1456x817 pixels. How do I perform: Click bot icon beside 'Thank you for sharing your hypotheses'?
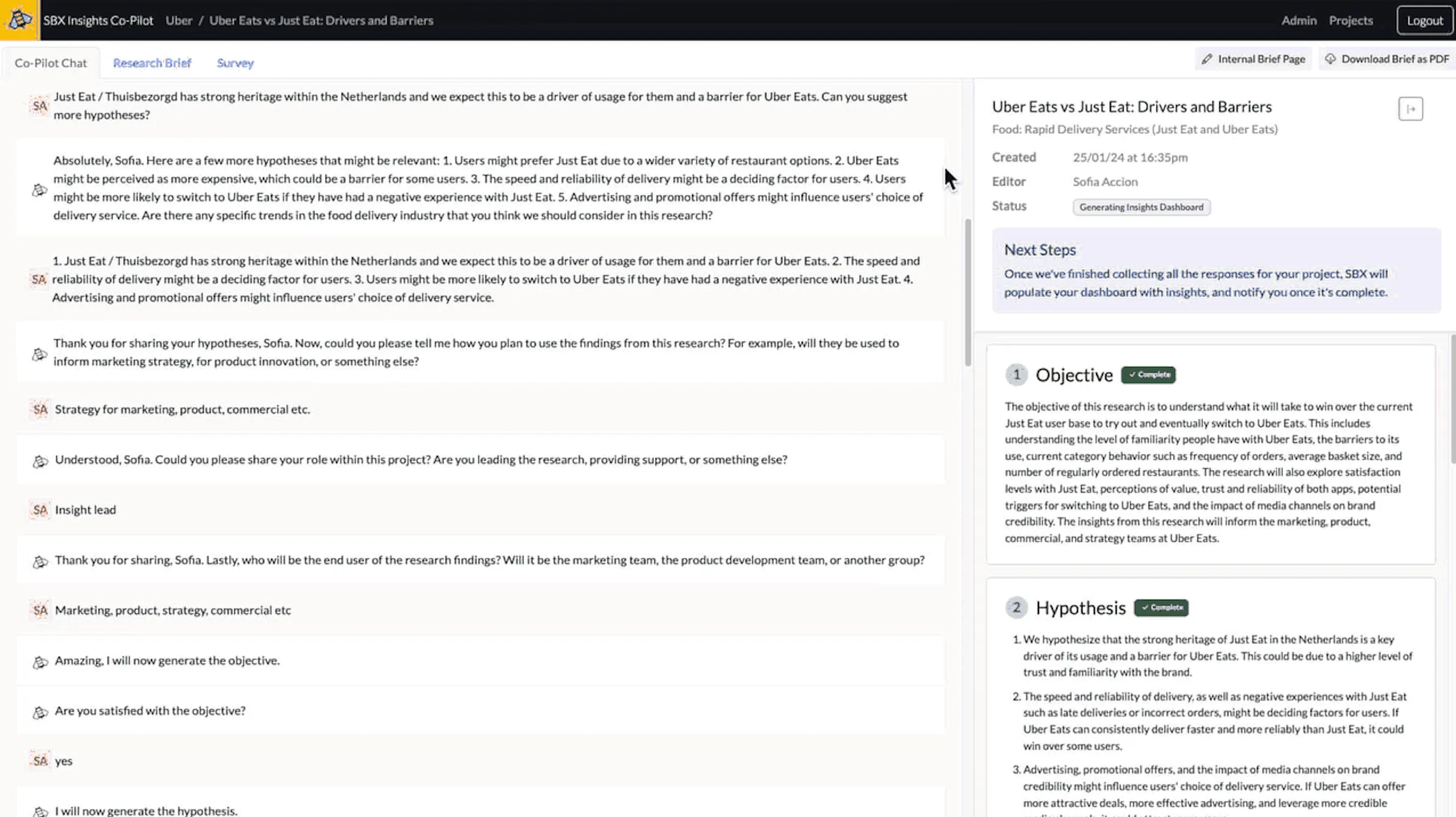click(x=40, y=354)
